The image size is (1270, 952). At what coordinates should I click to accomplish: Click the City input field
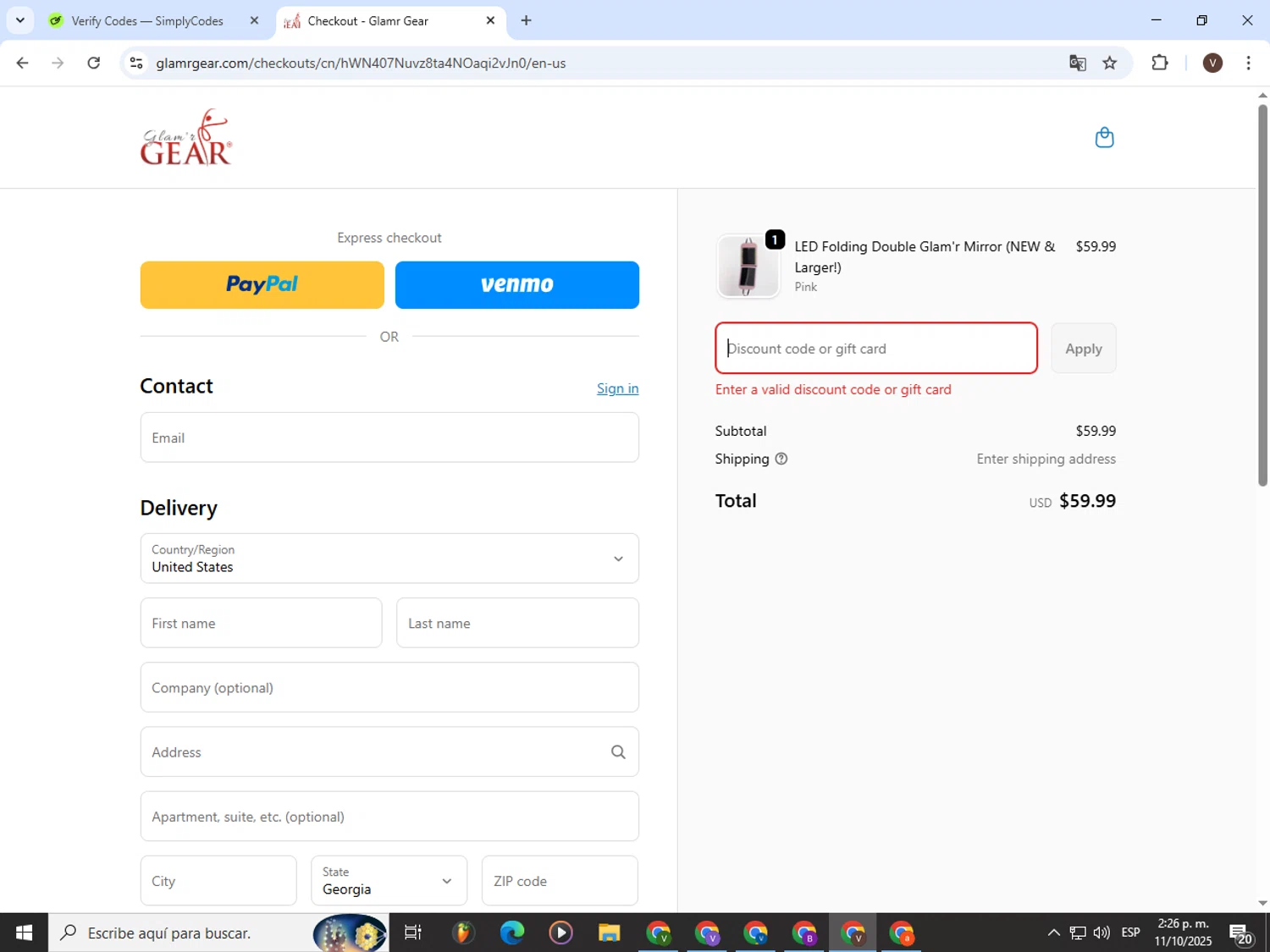[218, 880]
